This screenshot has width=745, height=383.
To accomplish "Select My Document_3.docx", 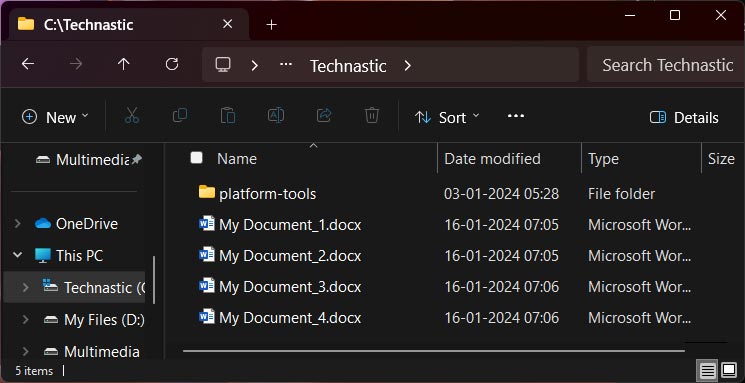I will [290, 287].
